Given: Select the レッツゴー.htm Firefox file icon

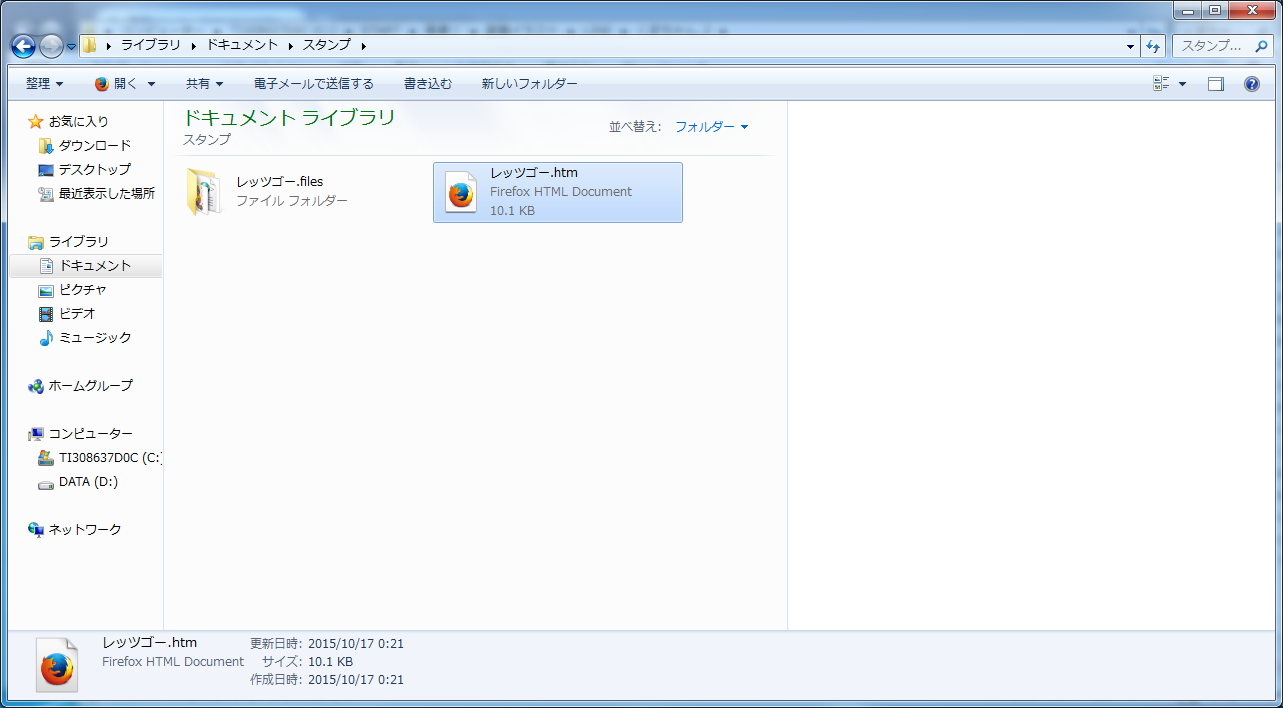Looking at the screenshot, I should [461, 192].
